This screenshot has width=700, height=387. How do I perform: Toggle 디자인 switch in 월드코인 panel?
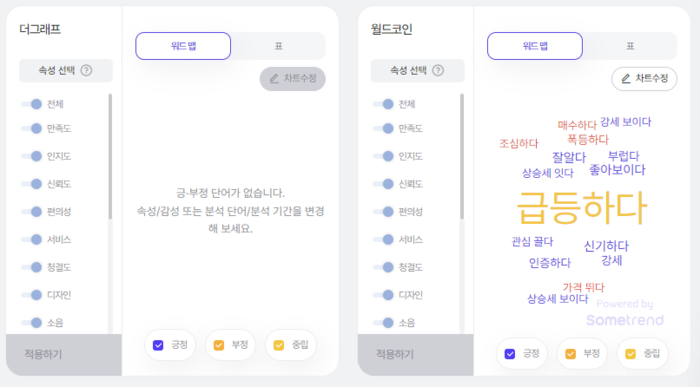[x=383, y=295]
